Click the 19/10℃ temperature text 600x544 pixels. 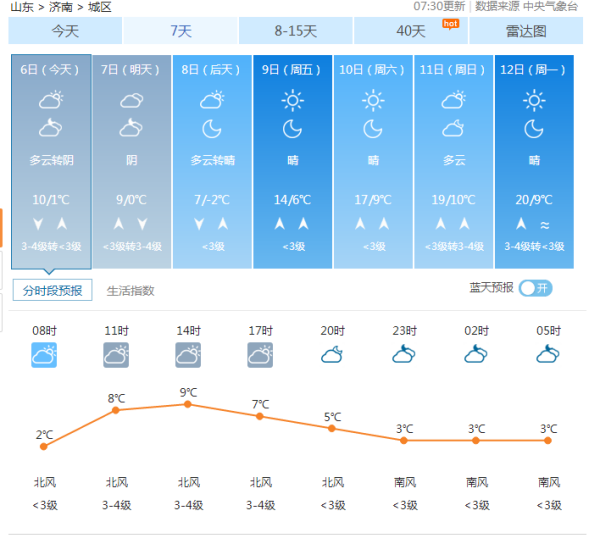(x=453, y=200)
